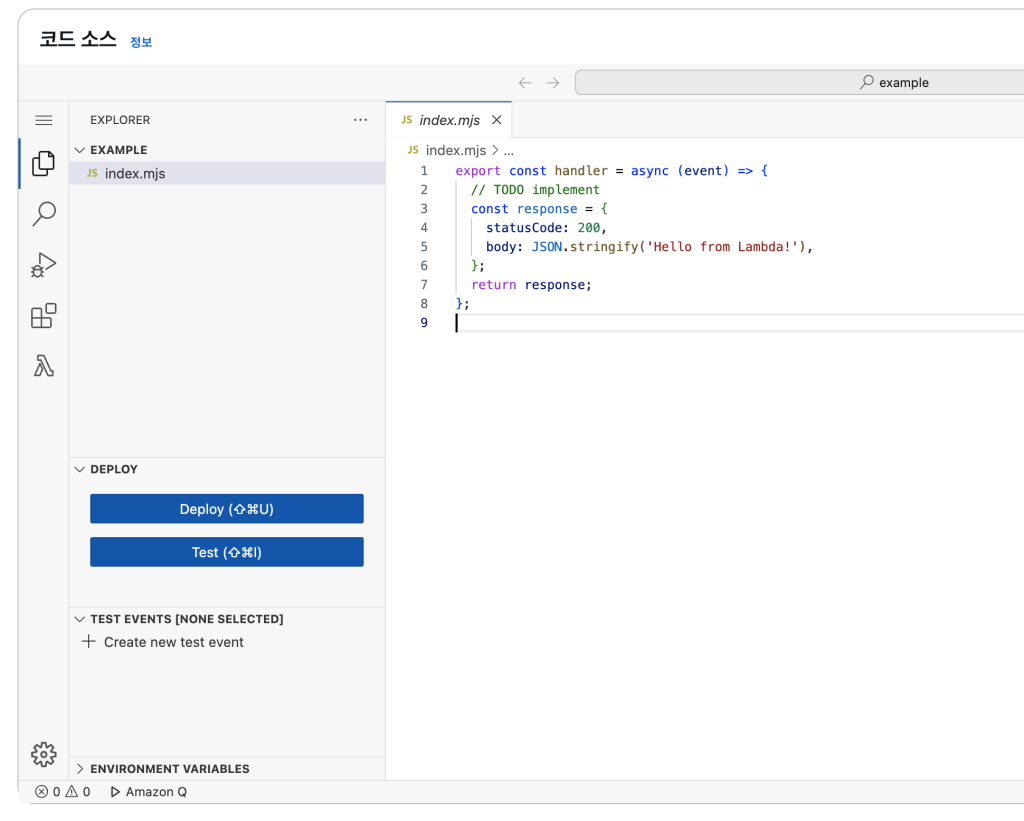Open the Search magnifier icon
Image resolution: width=1024 pixels, height=821 pixels.
tap(44, 214)
